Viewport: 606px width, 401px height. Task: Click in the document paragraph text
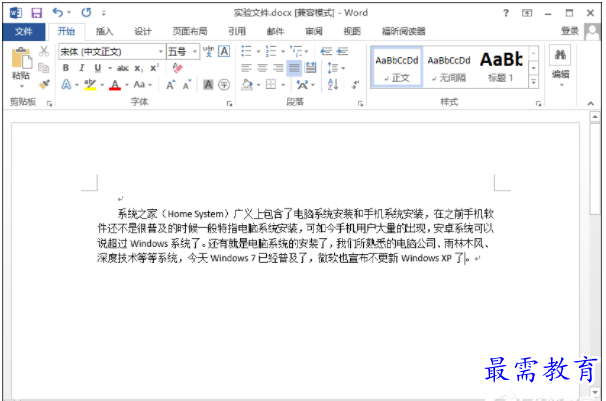[295, 236]
